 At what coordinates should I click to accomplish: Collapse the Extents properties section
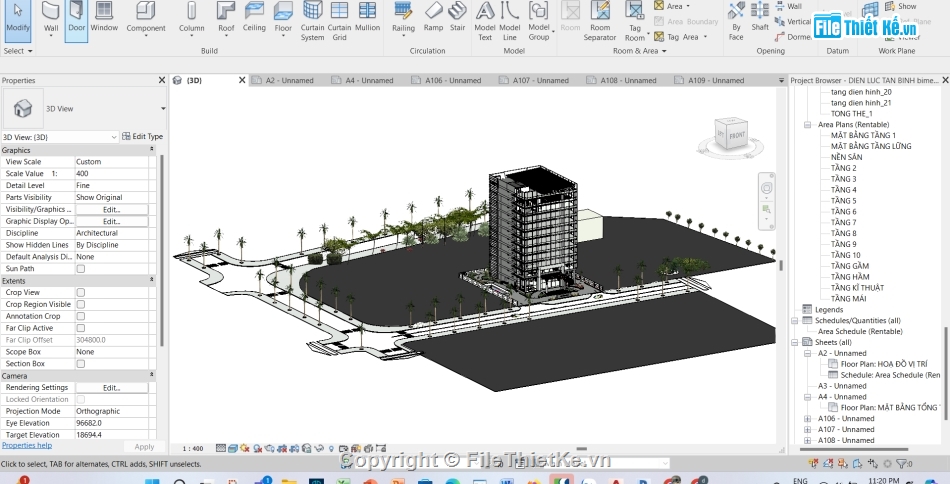point(151,280)
